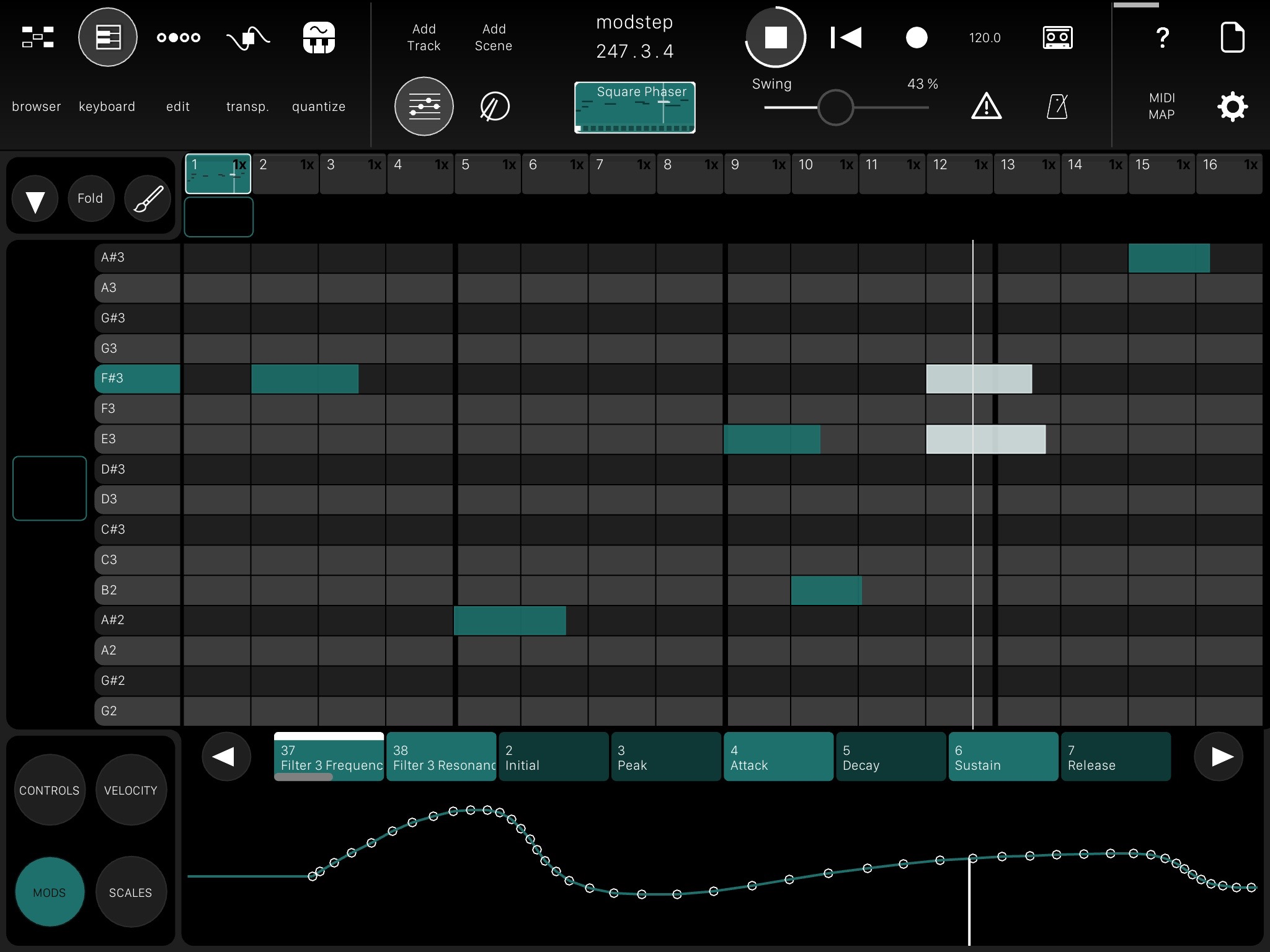Open the browser panel icon

click(37, 37)
